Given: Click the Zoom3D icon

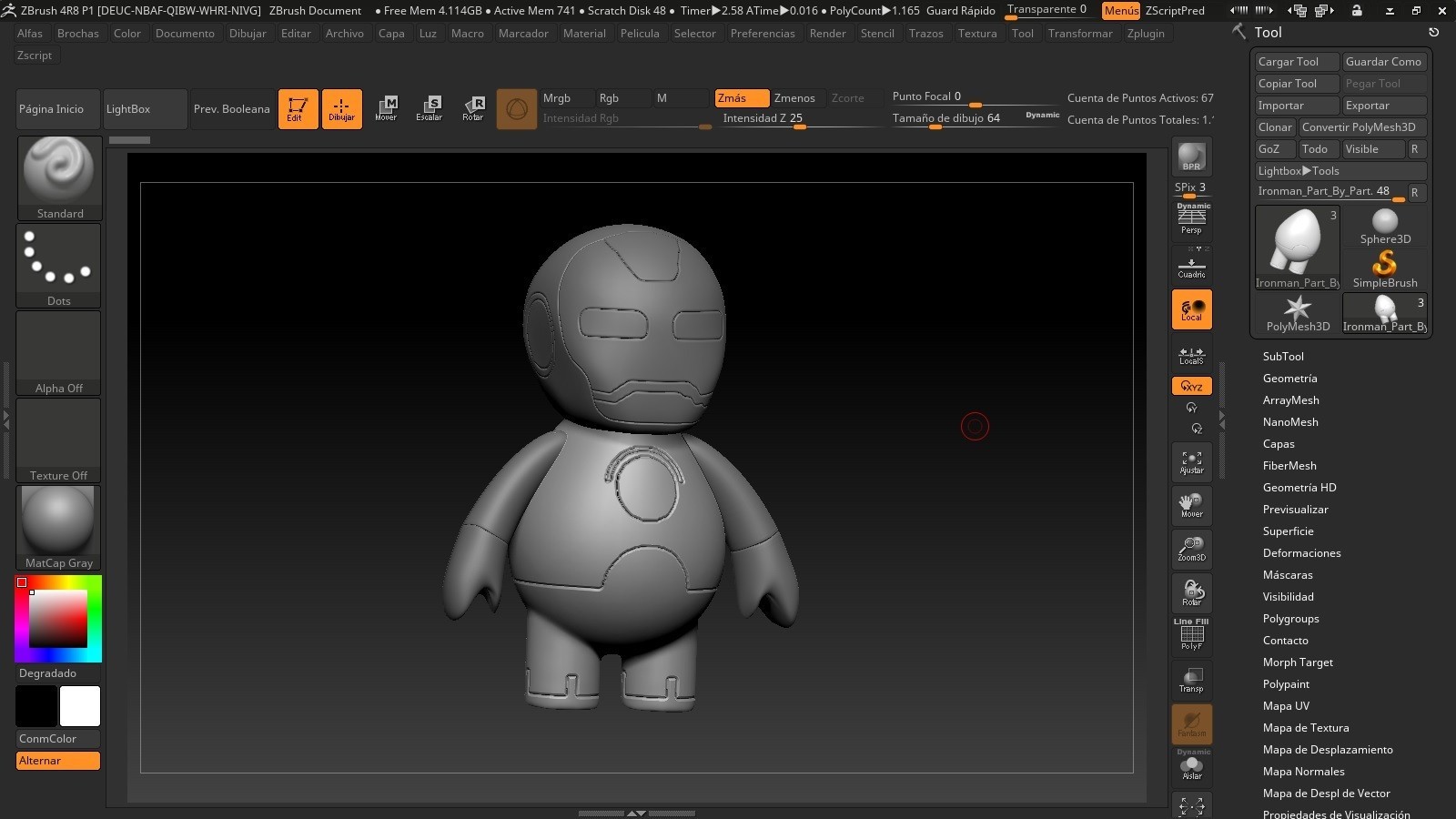Looking at the screenshot, I should point(1191,549).
